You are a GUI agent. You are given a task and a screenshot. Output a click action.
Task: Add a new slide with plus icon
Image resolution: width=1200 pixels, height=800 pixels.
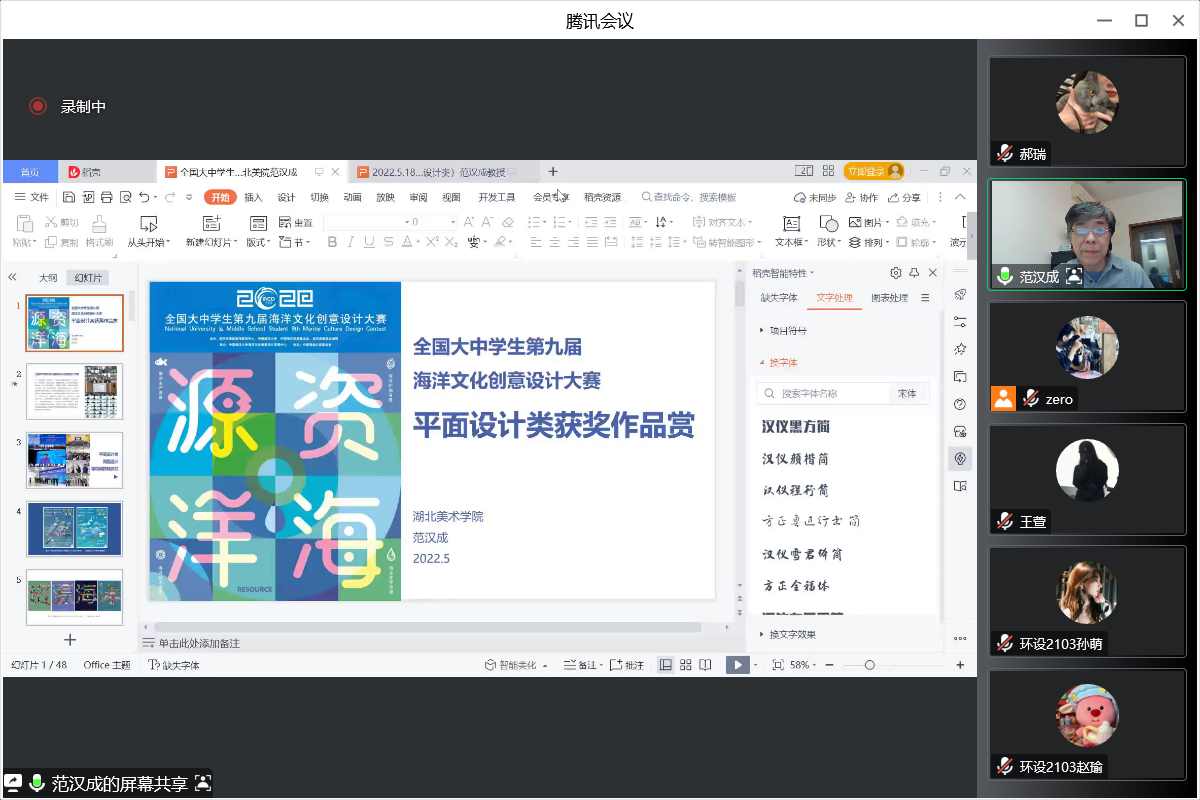(70, 639)
